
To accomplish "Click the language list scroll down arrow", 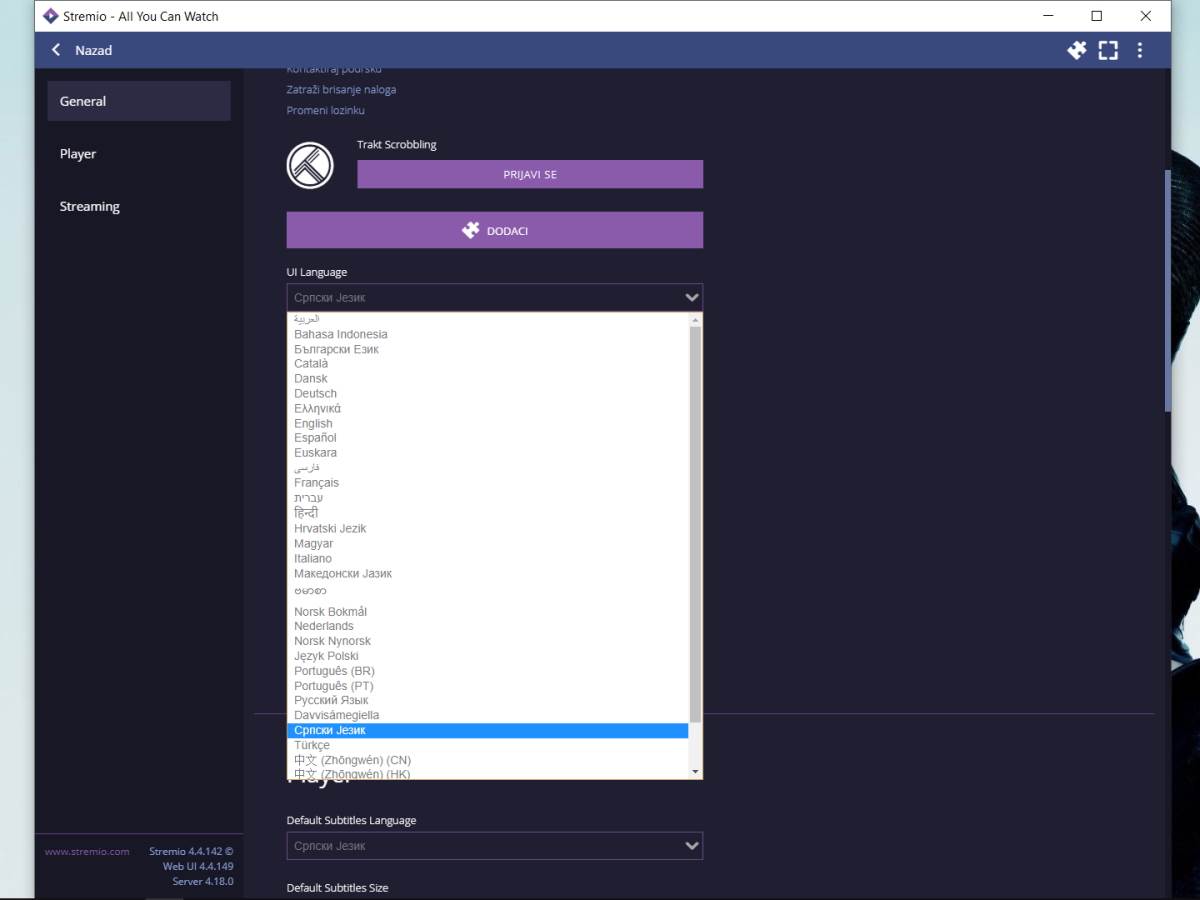I will click(696, 771).
